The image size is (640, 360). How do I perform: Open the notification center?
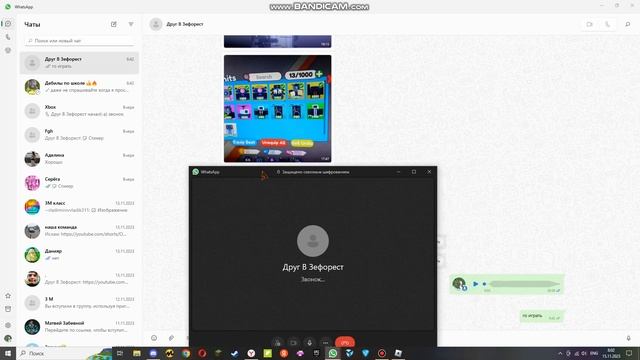(629, 353)
